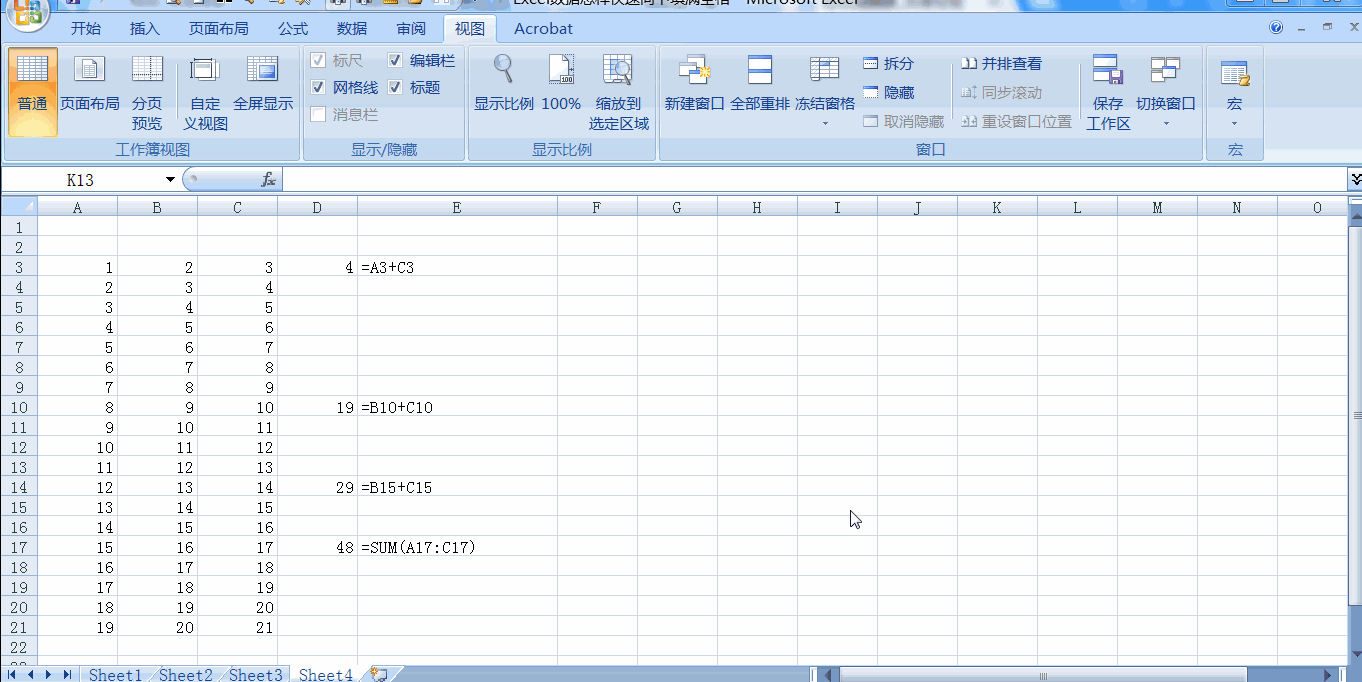Viewport: 1362px width, 682px height.
Task: Toggle the 标尺 ruler checkbox
Action: click(318, 60)
